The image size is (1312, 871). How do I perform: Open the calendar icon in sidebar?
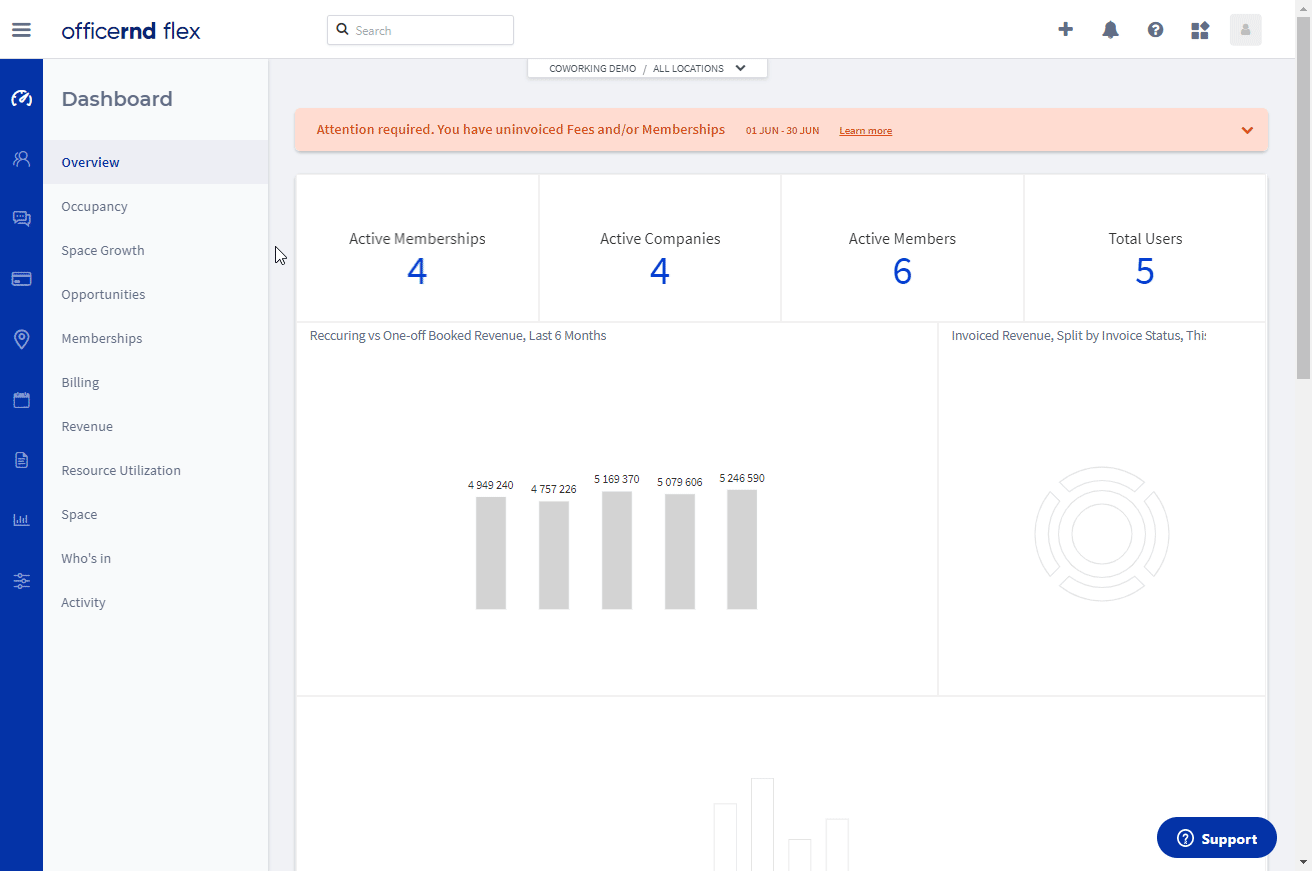pyautogui.click(x=21, y=400)
